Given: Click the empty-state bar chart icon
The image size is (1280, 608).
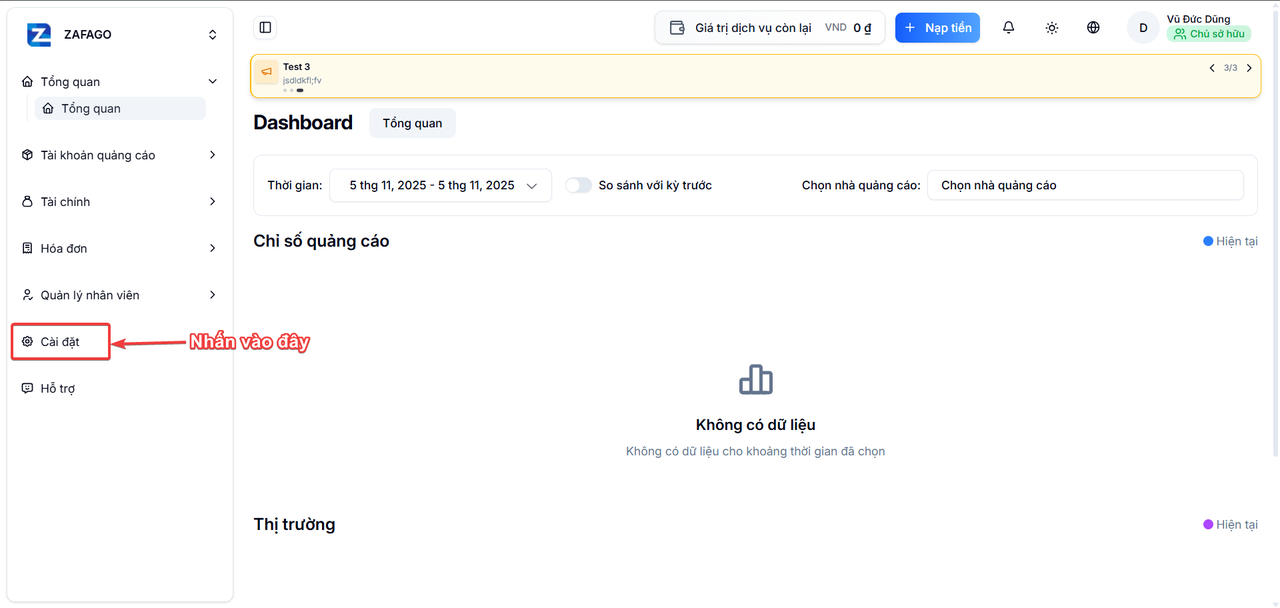Looking at the screenshot, I should click(x=756, y=379).
